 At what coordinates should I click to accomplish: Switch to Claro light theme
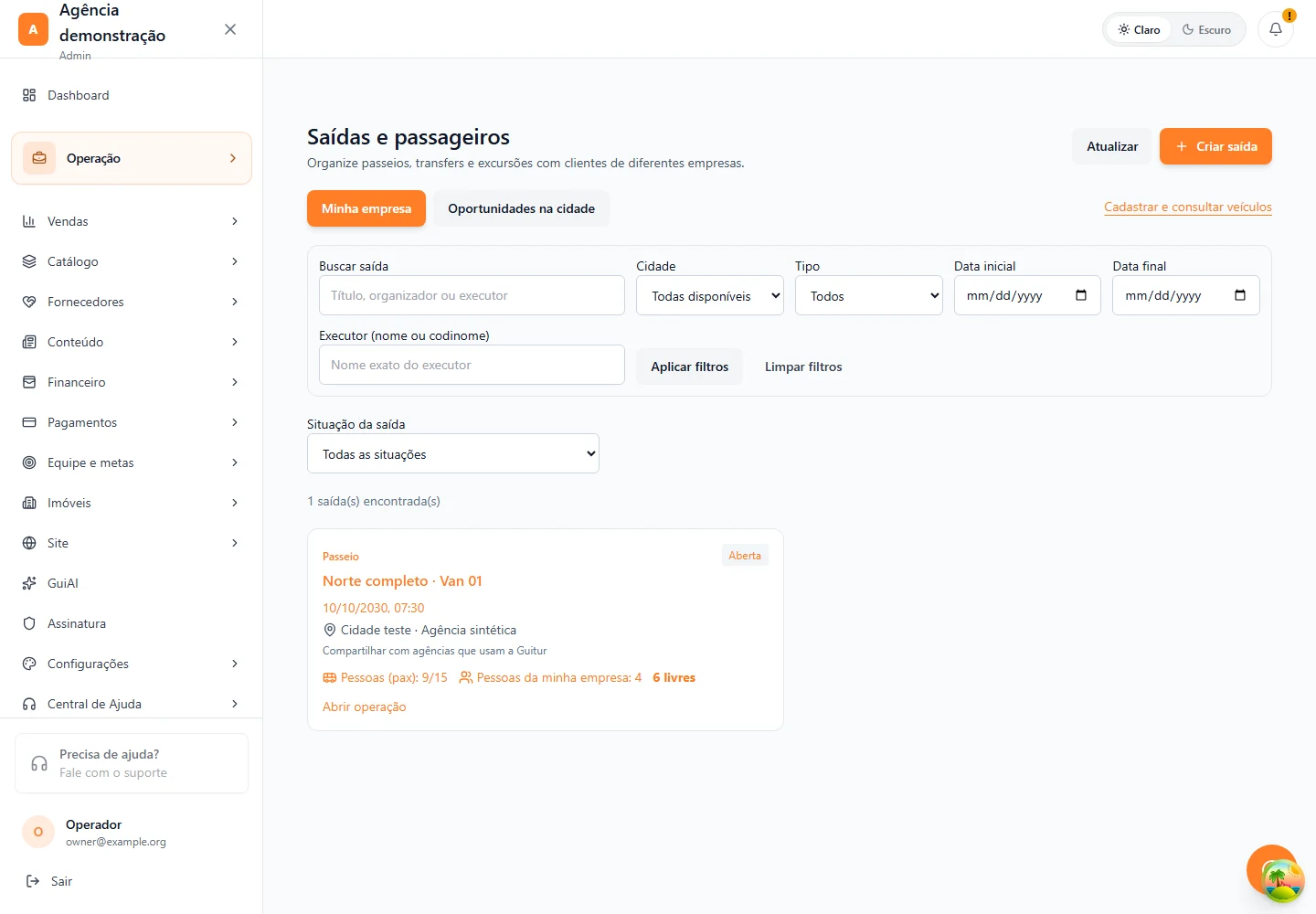[1139, 29]
